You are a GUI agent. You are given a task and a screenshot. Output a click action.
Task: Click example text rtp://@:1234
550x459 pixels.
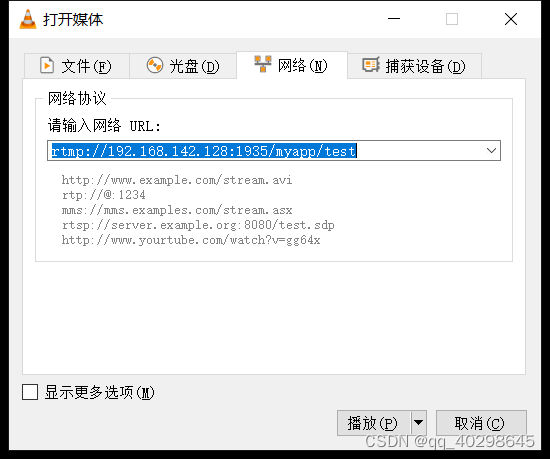pos(103,195)
